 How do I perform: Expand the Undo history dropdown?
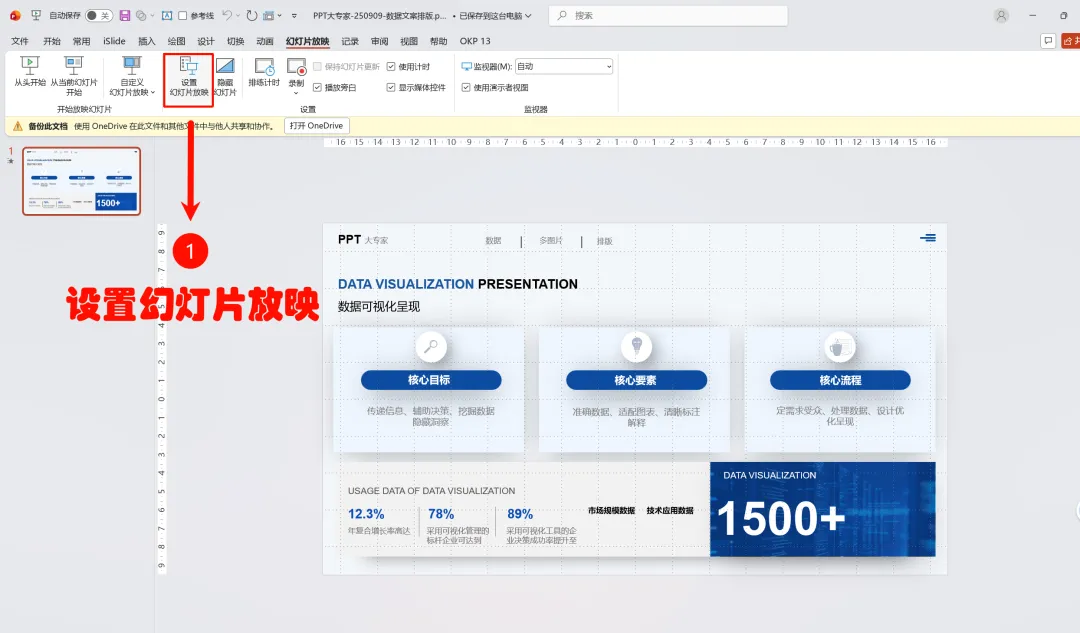[238, 15]
